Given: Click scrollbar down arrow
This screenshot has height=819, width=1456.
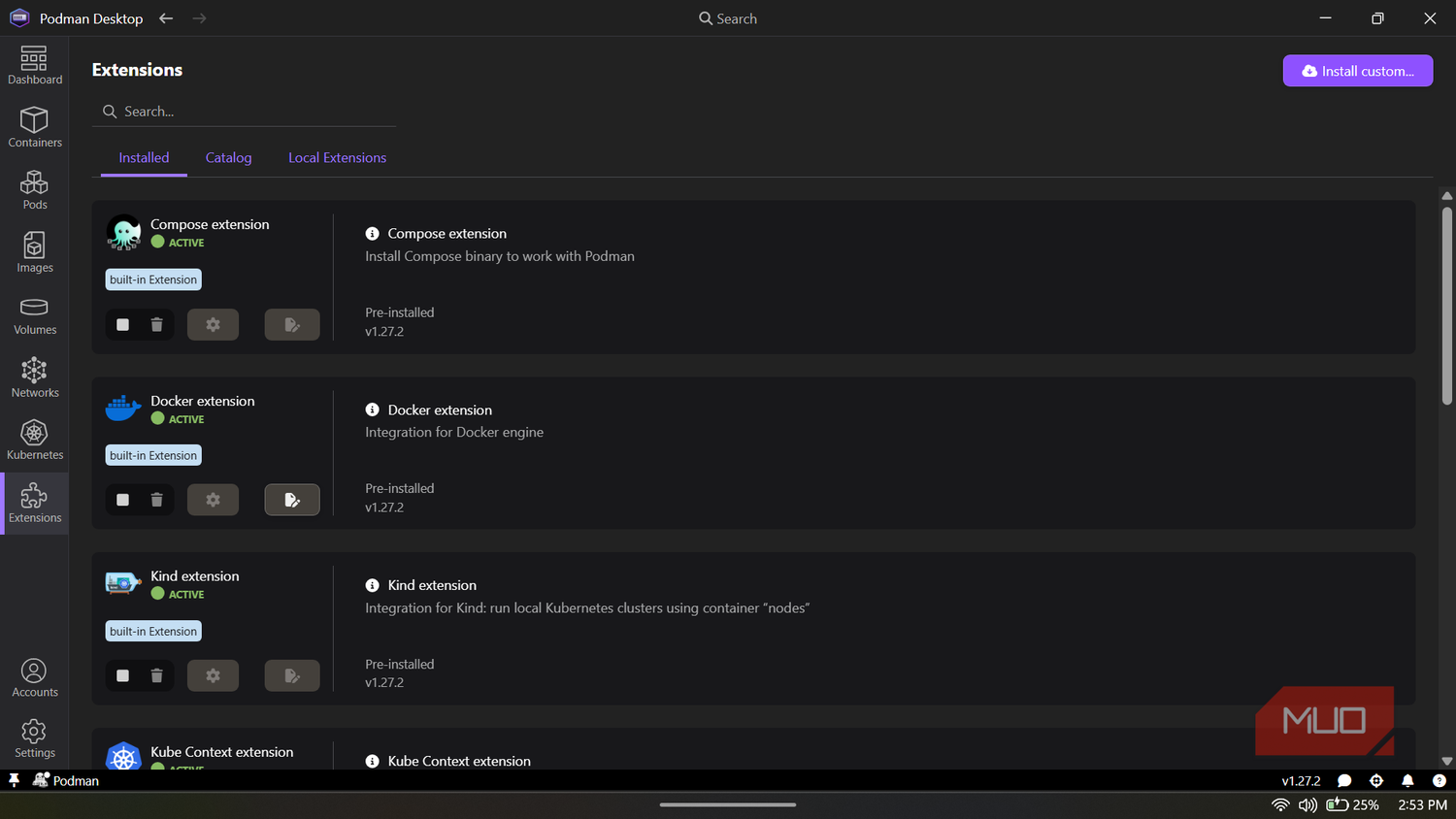Looking at the screenshot, I should point(1446,762).
